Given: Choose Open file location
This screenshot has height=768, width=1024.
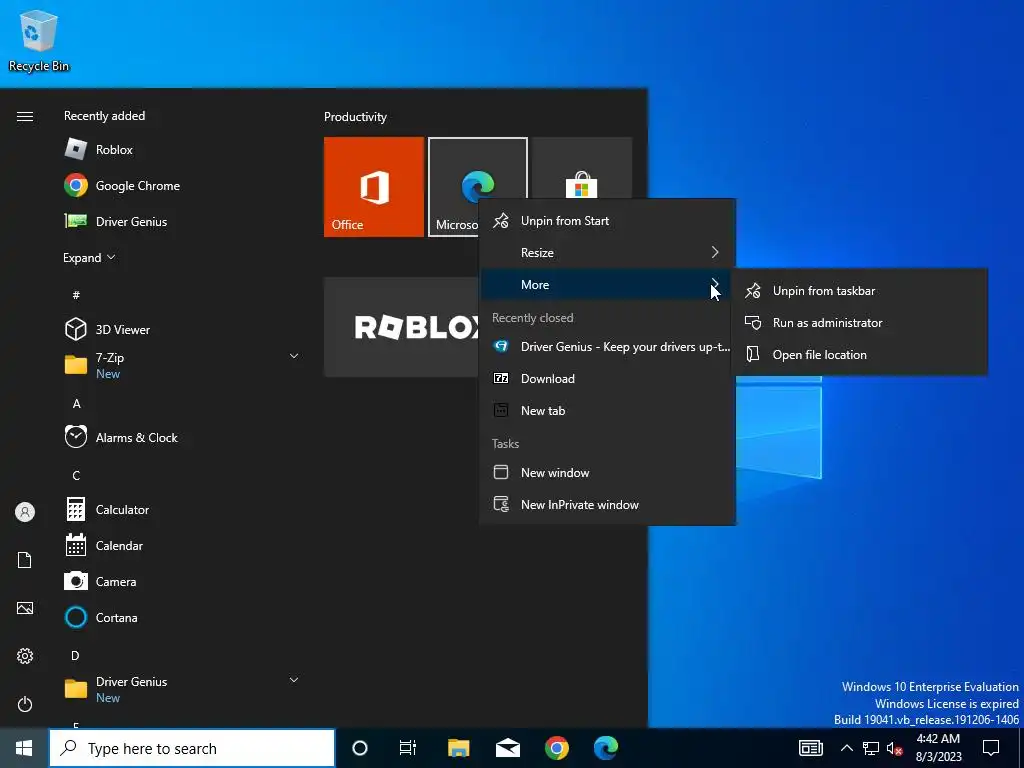Looking at the screenshot, I should [x=859, y=355].
